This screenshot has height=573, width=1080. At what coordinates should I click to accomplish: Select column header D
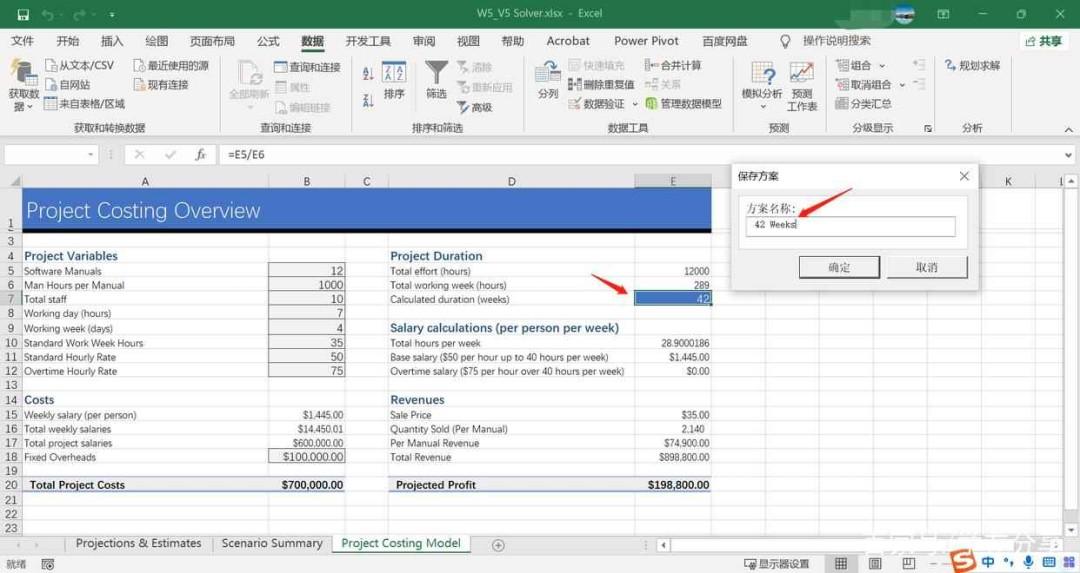click(x=511, y=181)
